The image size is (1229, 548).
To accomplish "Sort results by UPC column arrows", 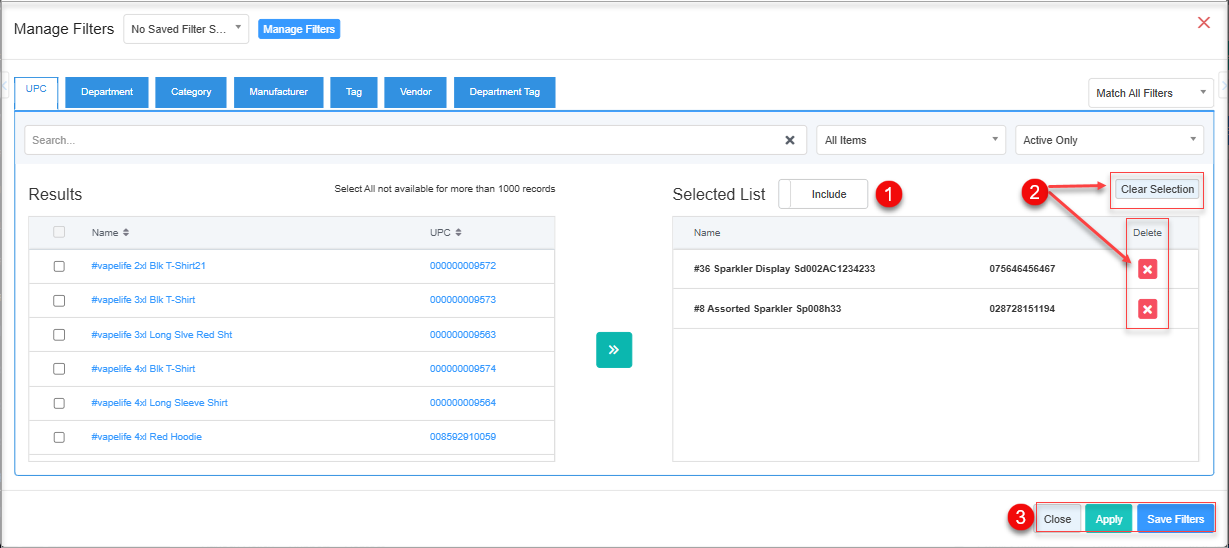I will (458, 233).
